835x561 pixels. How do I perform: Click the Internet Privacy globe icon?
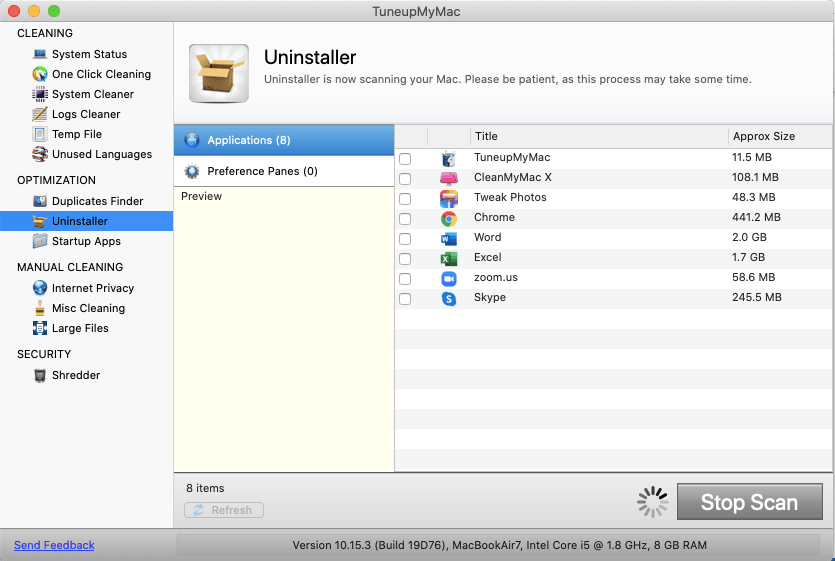point(40,288)
